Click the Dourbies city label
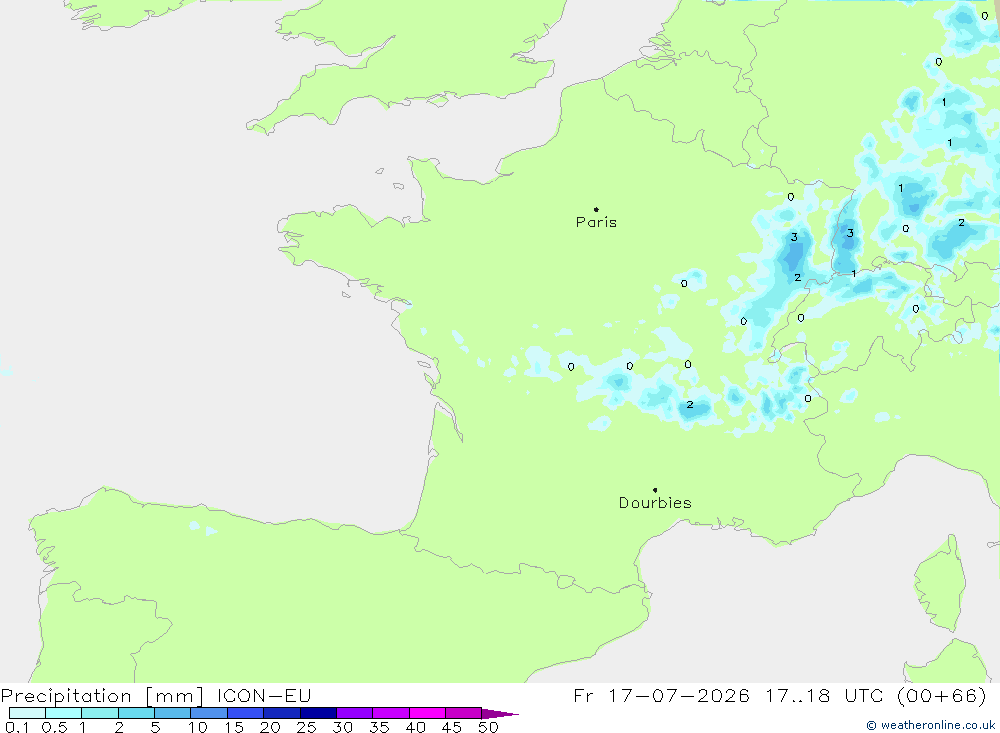Image resolution: width=1000 pixels, height=733 pixels. pos(655,503)
